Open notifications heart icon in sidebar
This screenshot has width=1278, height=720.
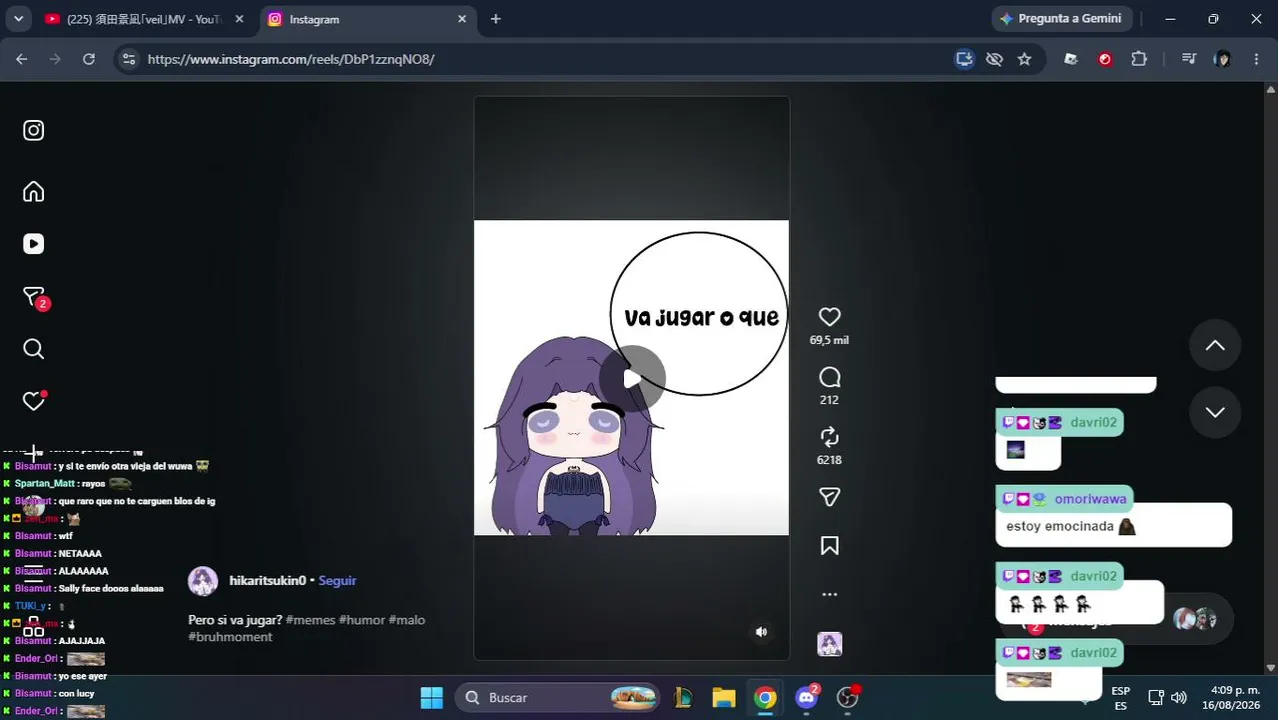click(33, 401)
